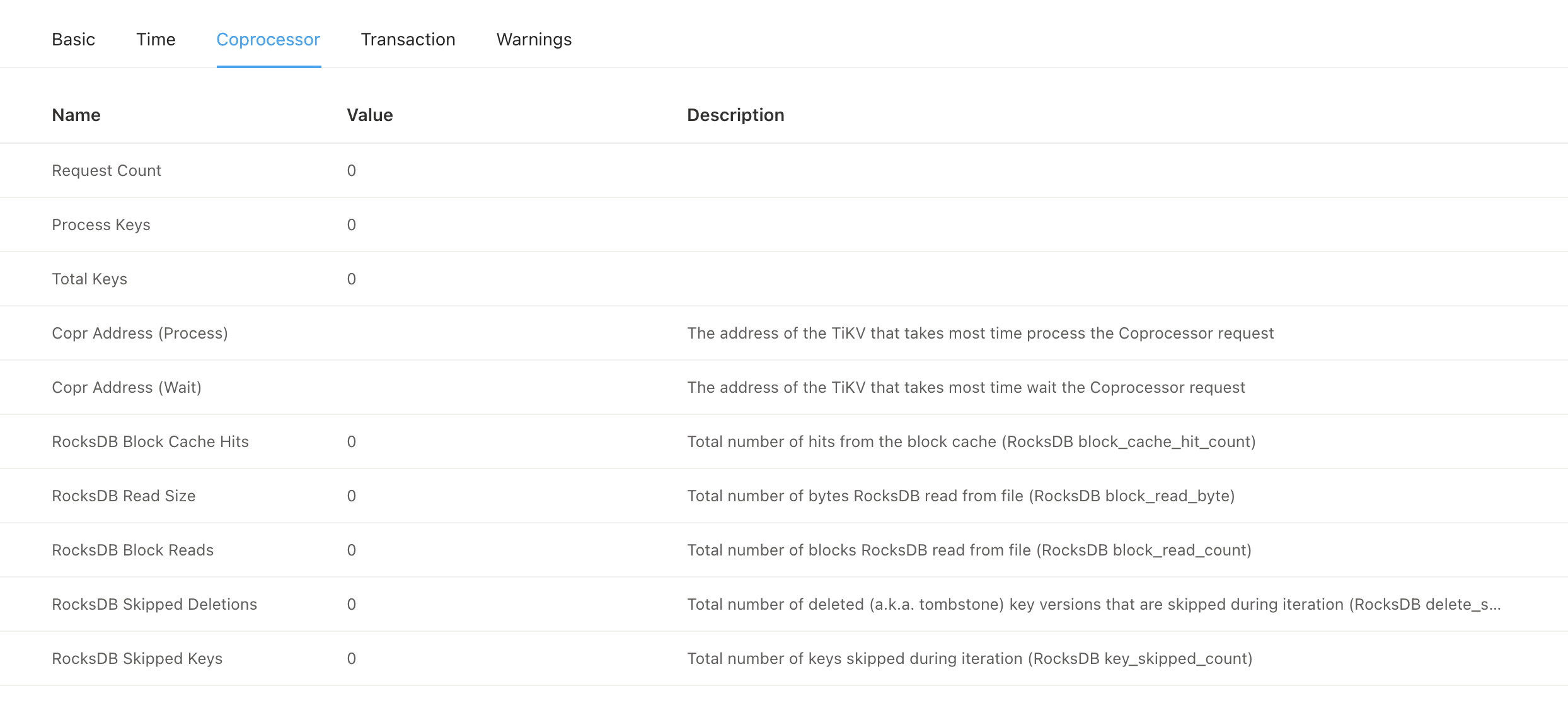Screen dimensions: 1568x715
Task: Click the Description column header
Action: pos(735,115)
